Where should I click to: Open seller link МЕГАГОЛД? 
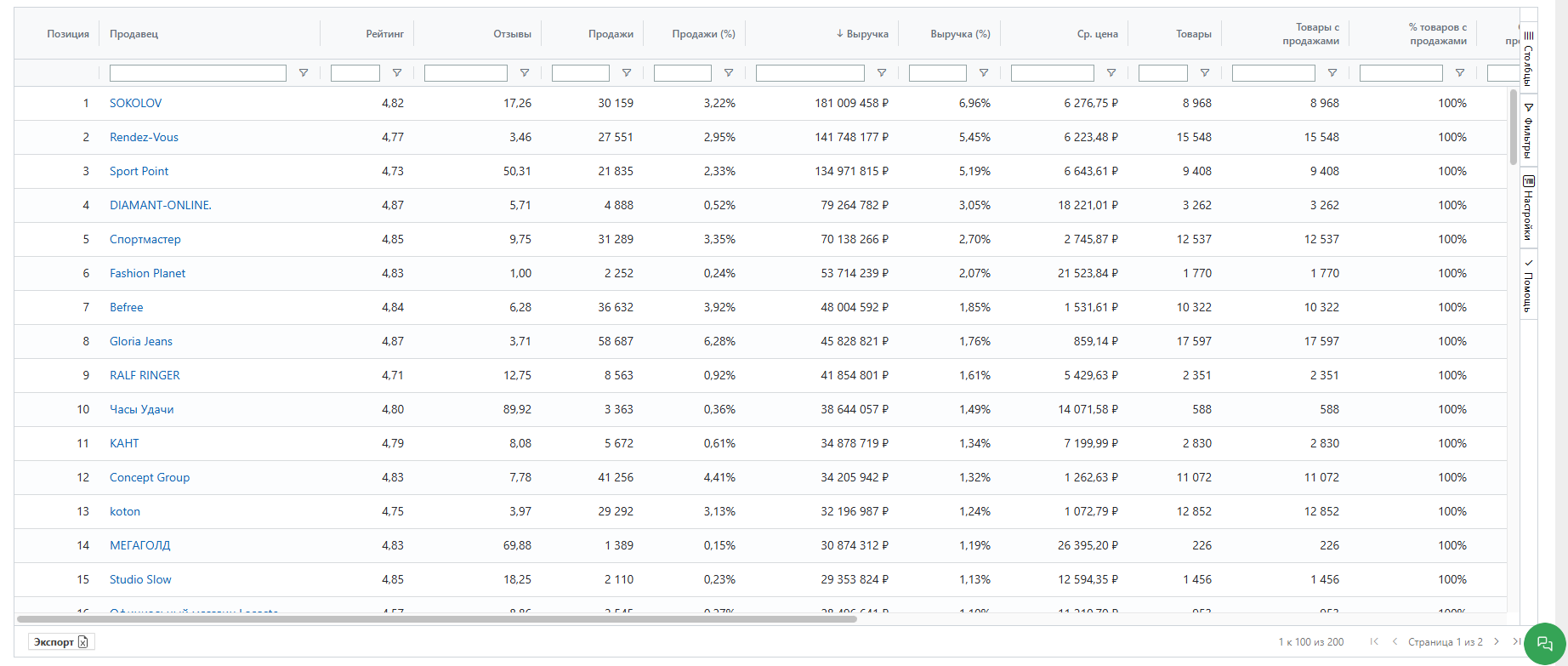tap(139, 545)
